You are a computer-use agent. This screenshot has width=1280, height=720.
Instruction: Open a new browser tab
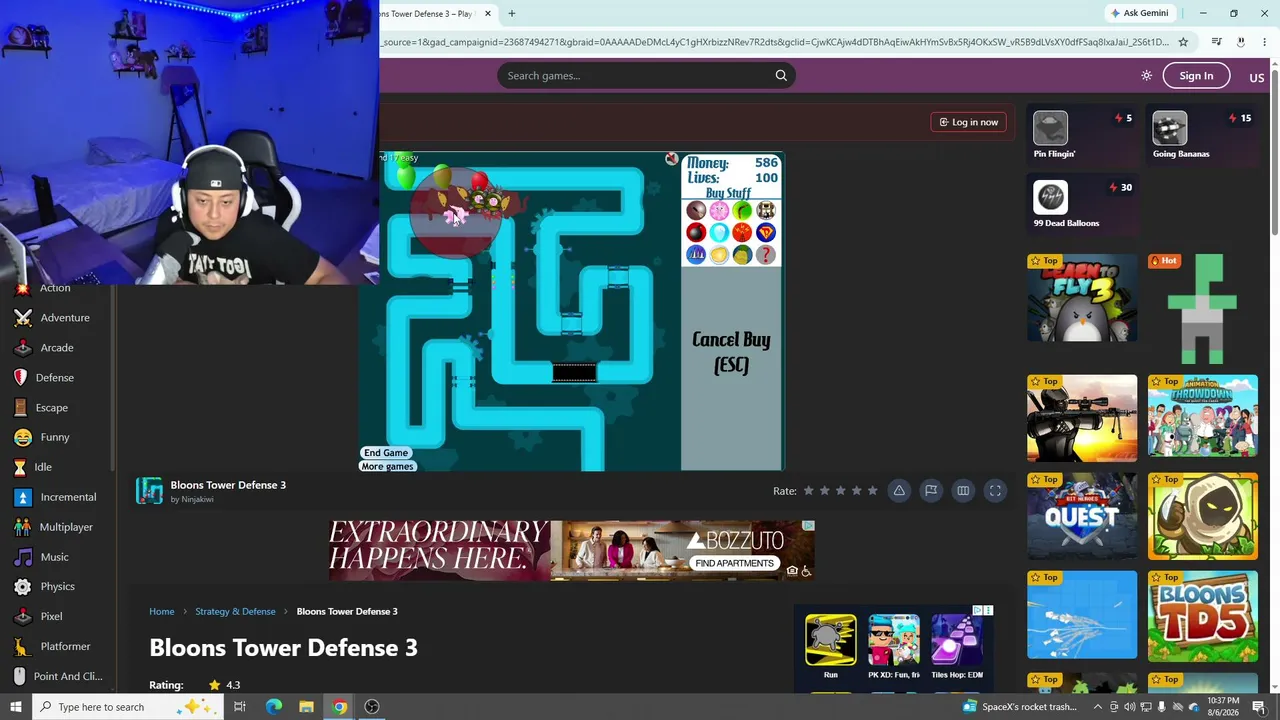point(512,14)
